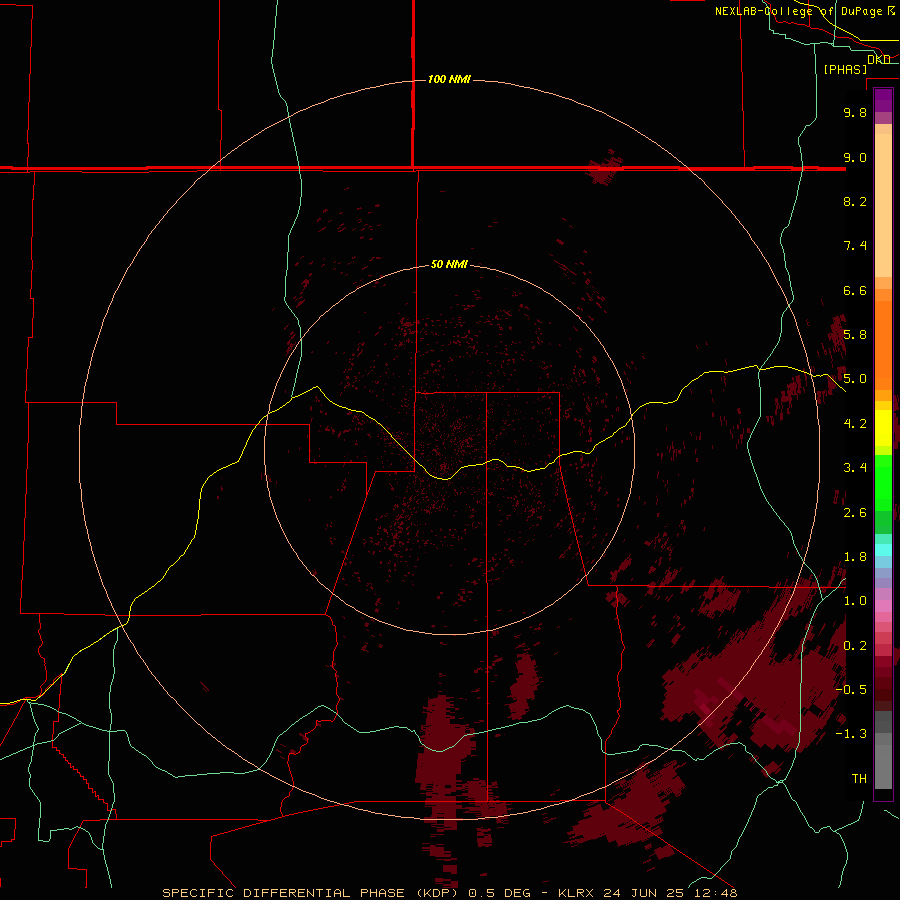
Task: Click the [PHAS] units label
Action: [845, 69]
